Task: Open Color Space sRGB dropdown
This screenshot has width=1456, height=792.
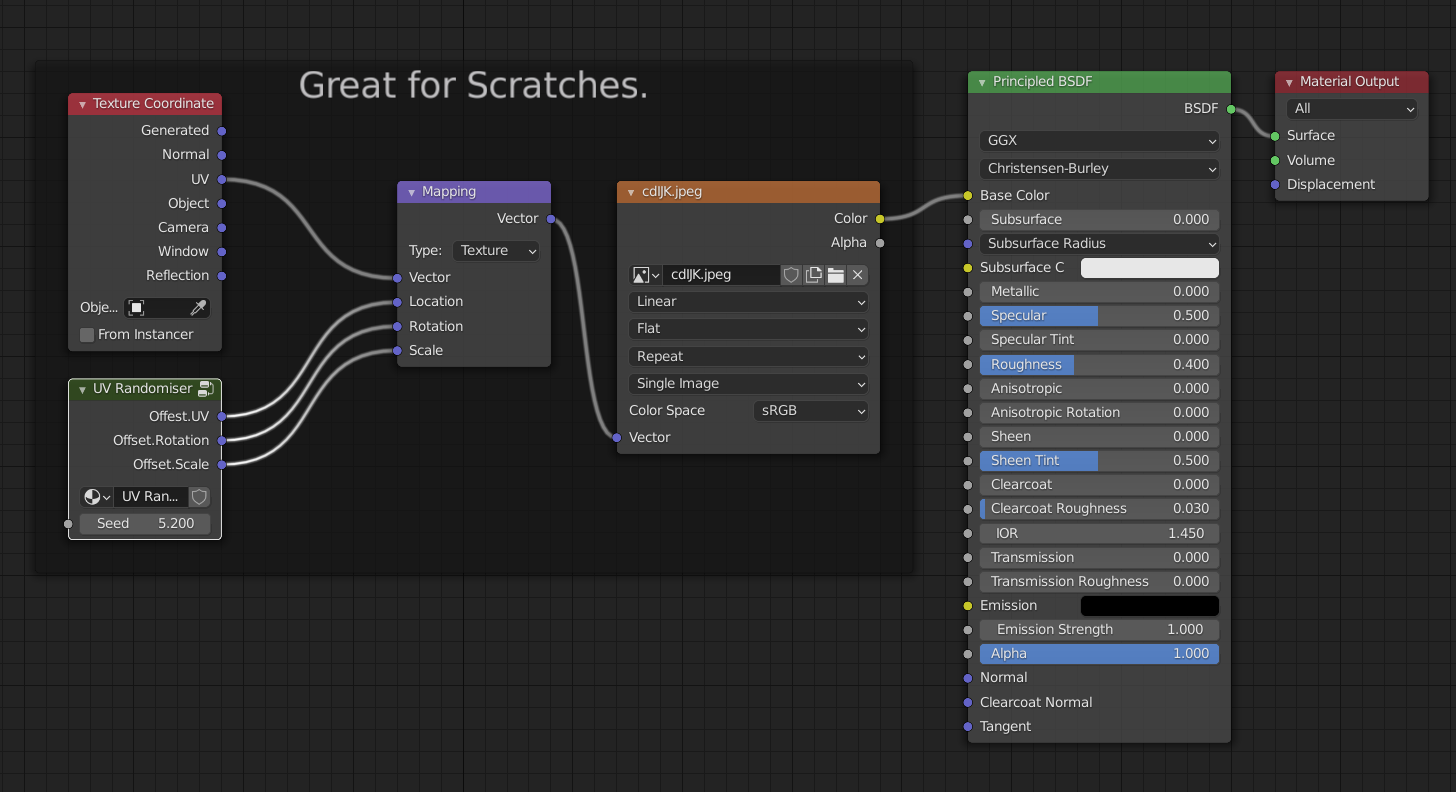Action: [810, 411]
